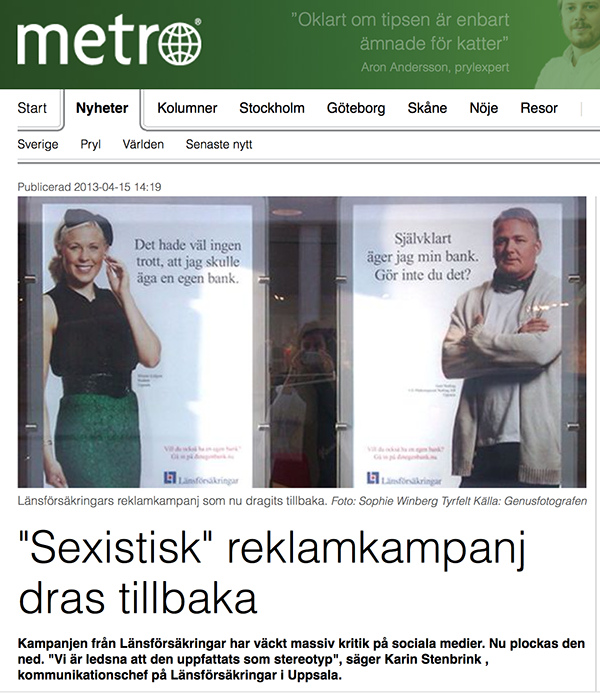Select the Sverige subcategory
Image resolution: width=600 pixels, height=693 pixels.
tap(38, 145)
